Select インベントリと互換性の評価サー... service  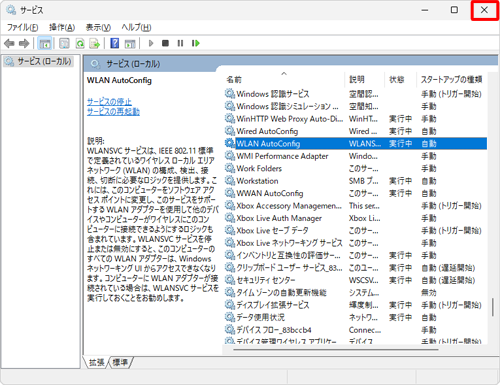(288, 255)
